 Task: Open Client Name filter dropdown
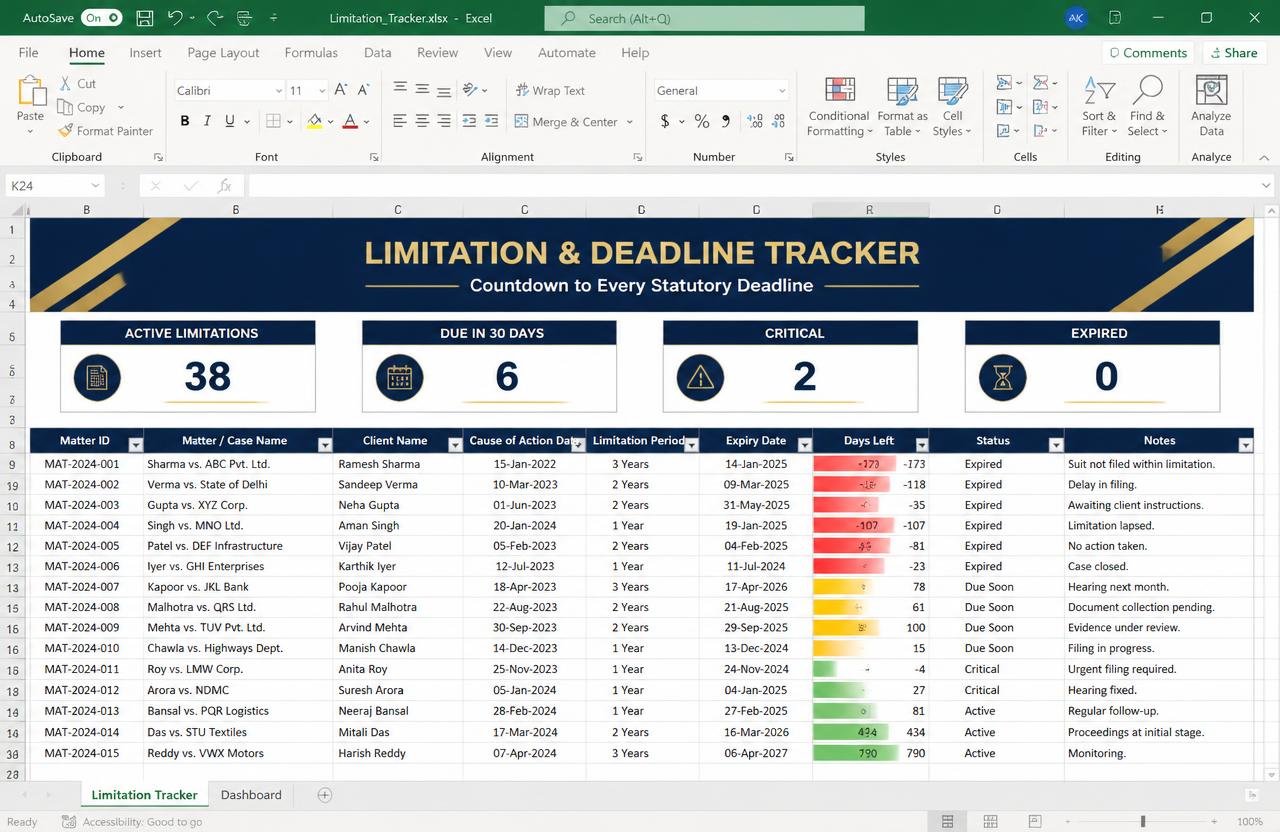pos(455,445)
